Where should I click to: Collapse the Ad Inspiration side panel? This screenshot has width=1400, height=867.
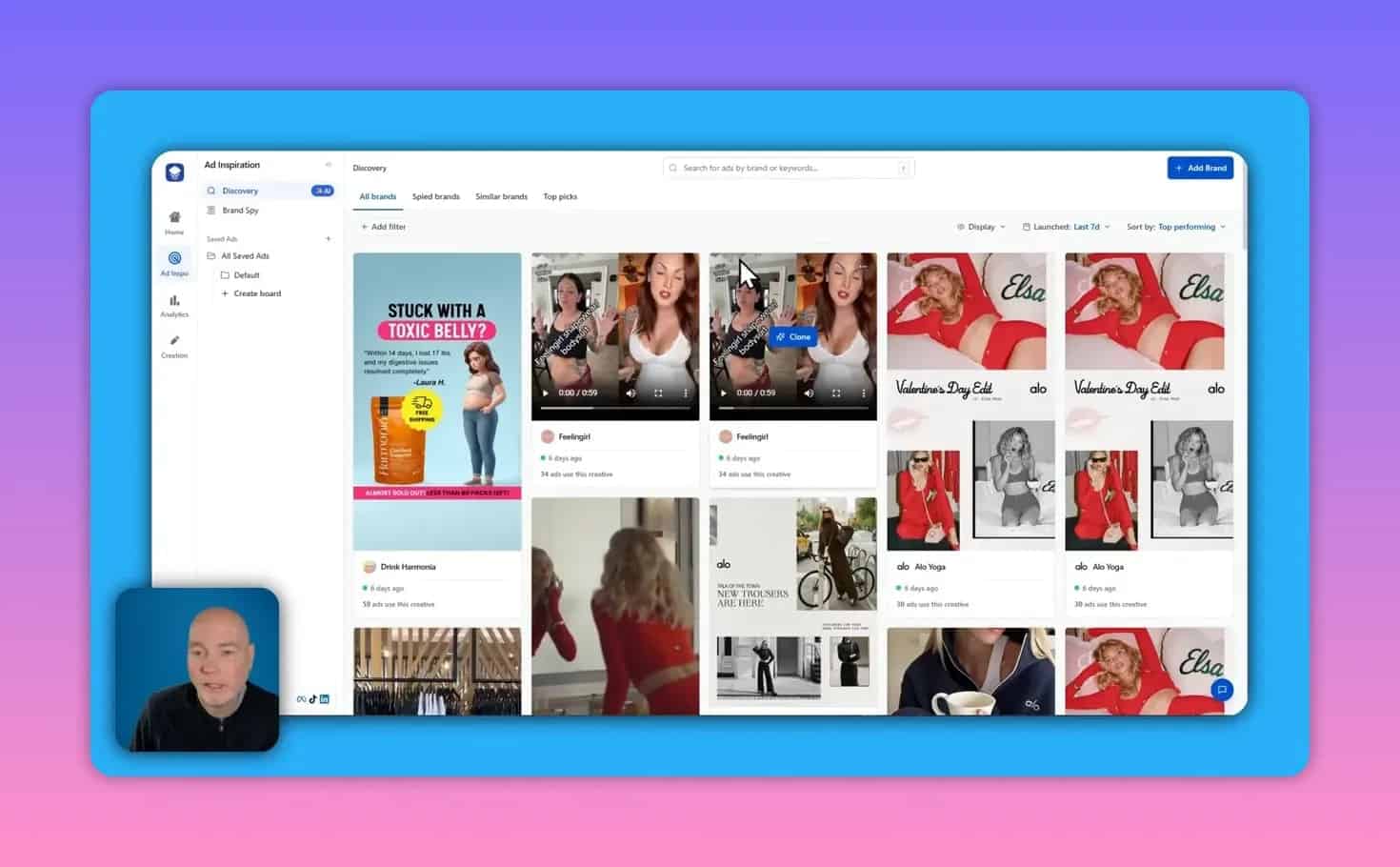click(329, 165)
